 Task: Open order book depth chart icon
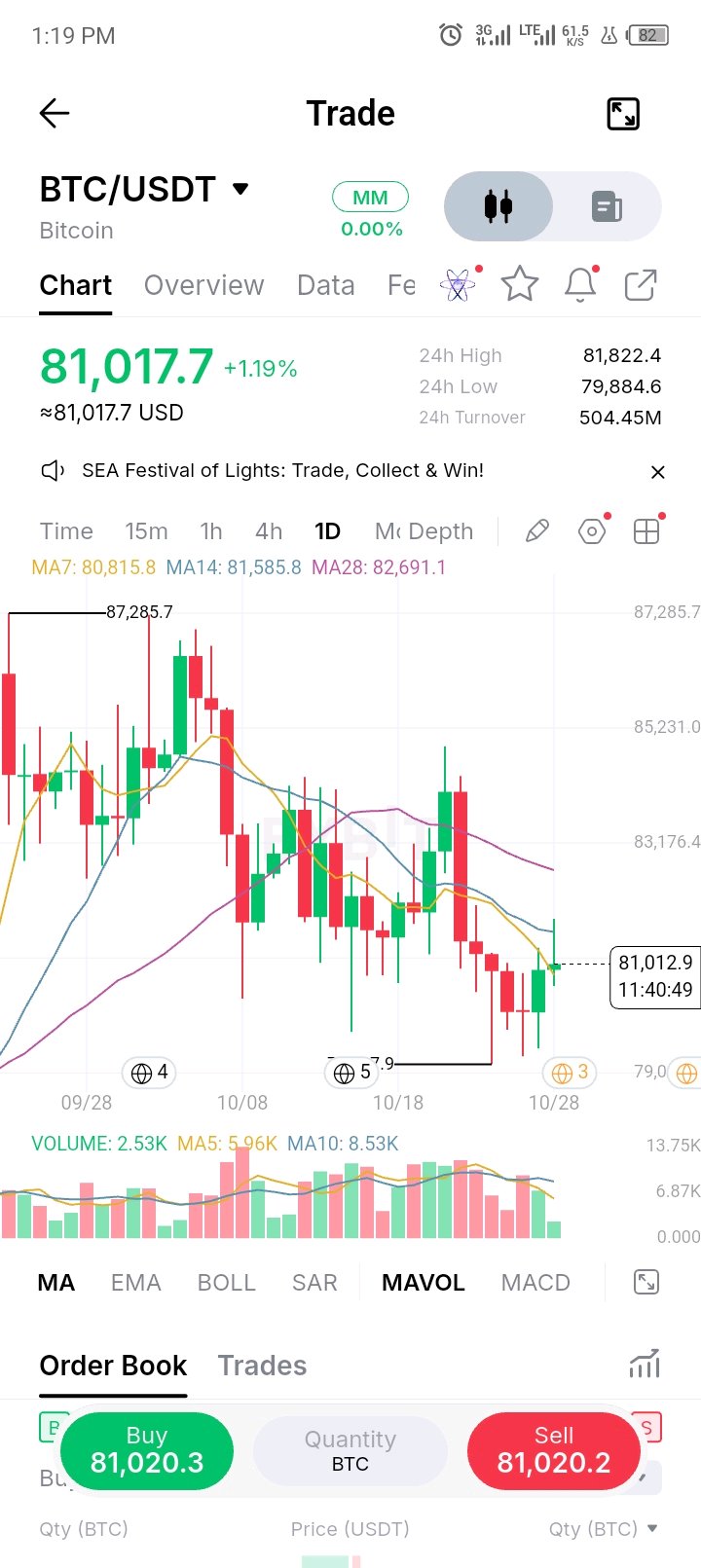click(x=645, y=1365)
